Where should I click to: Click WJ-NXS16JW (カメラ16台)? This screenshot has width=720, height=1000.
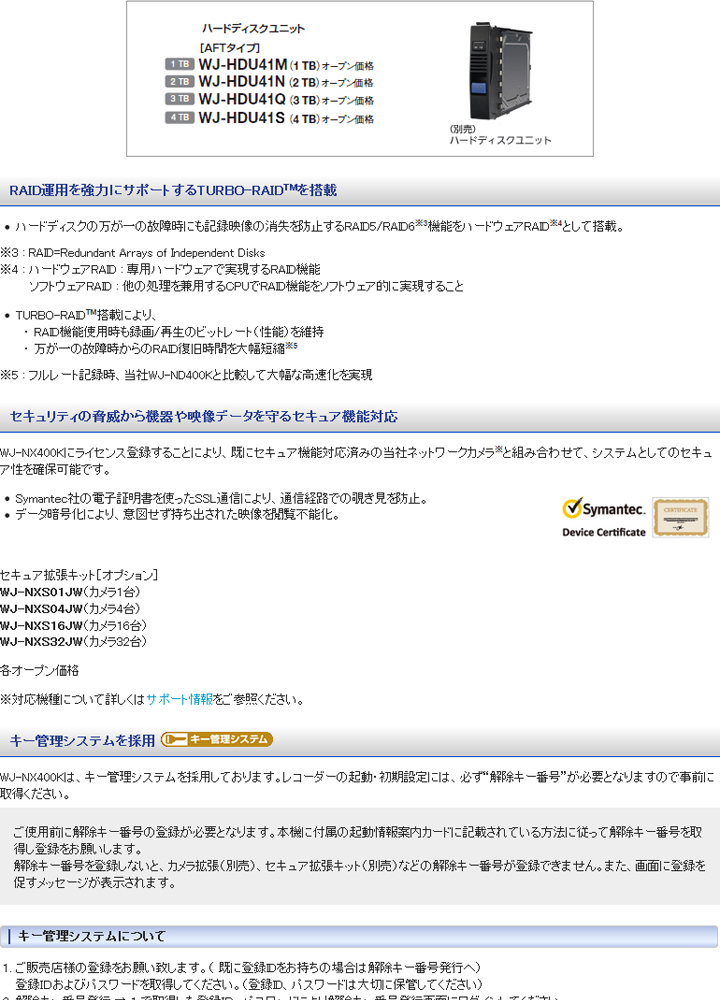pyautogui.click(x=73, y=625)
